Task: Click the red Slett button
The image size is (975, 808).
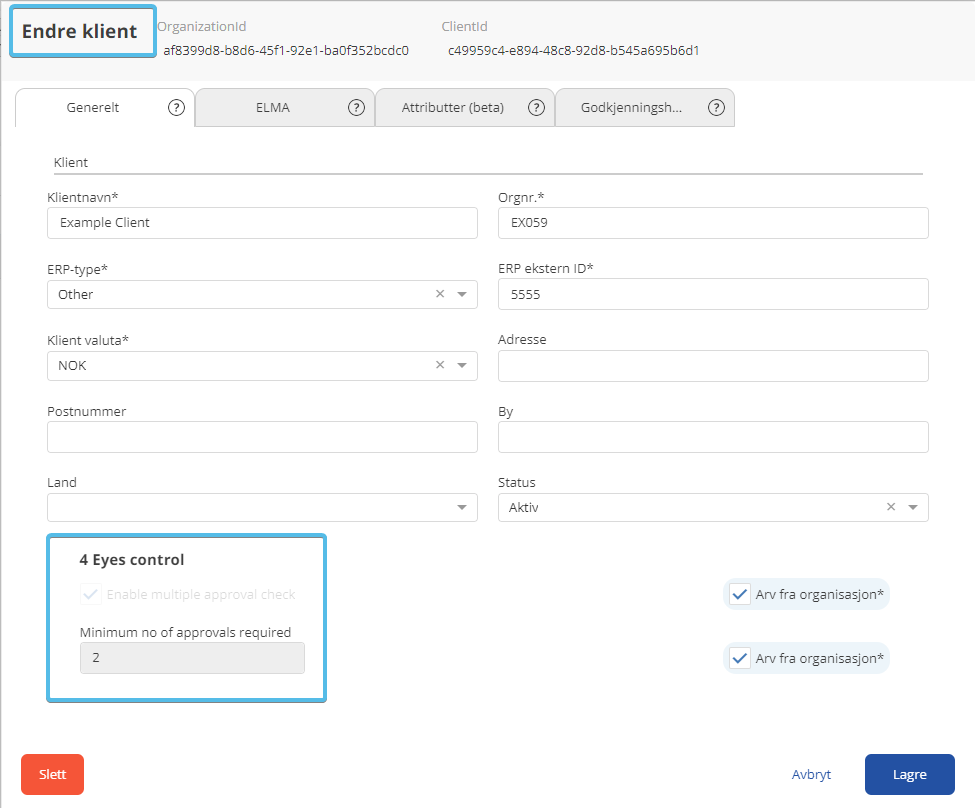Action: point(52,775)
